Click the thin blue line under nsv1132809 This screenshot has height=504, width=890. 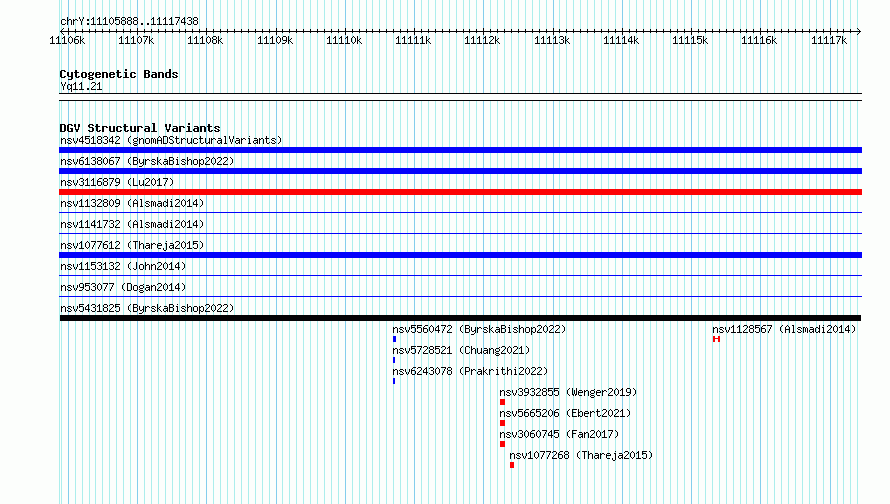[x=460, y=213]
